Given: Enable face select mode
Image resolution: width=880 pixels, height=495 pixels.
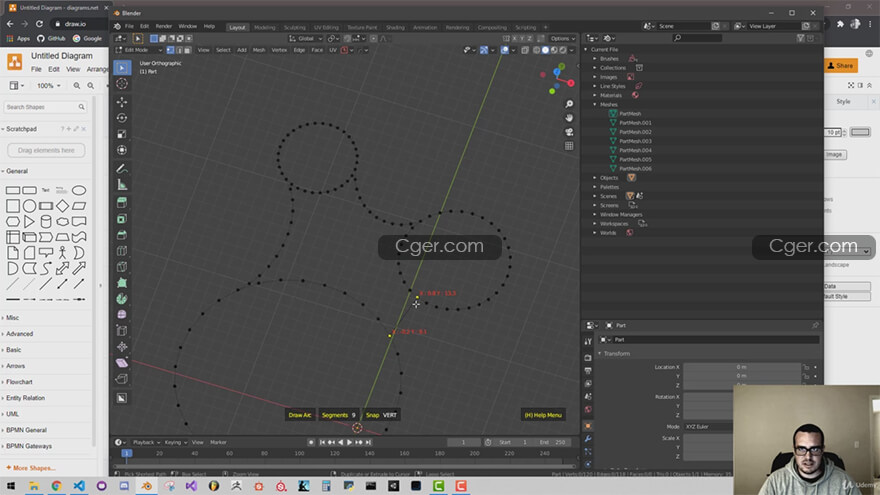Looking at the screenshot, I should pyautogui.click(x=187, y=50).
